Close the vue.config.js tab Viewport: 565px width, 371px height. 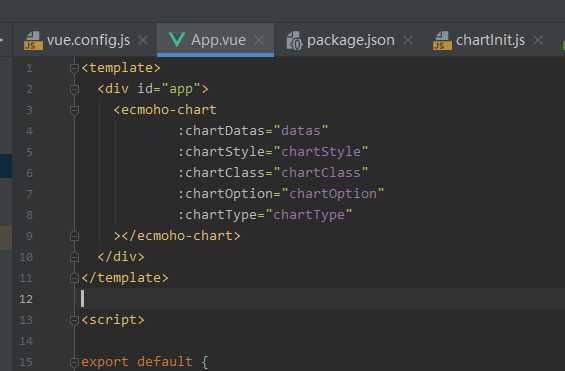pos(143,40)
